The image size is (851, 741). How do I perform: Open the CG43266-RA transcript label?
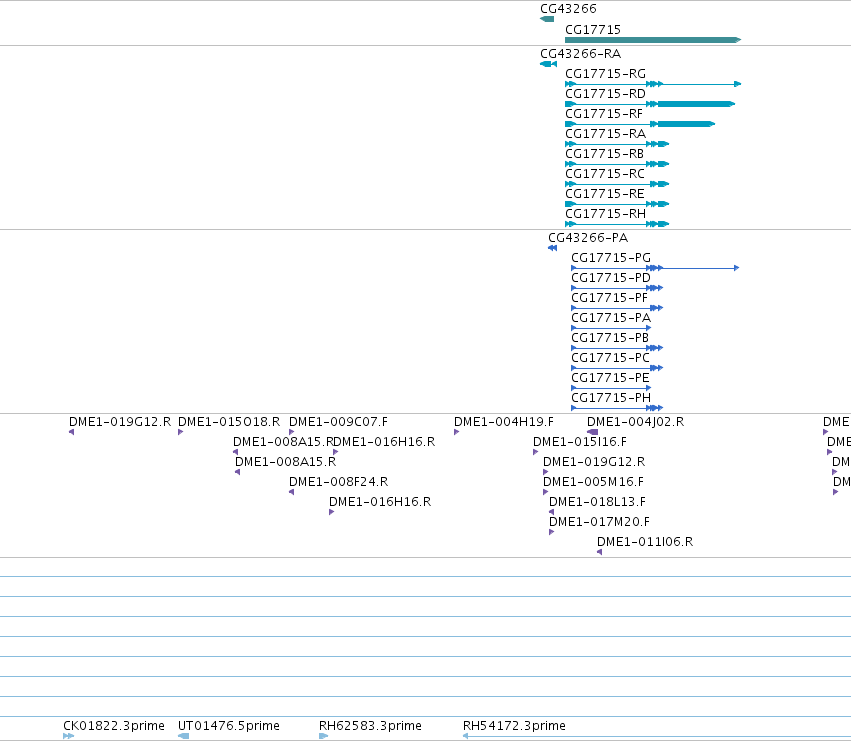580,53
